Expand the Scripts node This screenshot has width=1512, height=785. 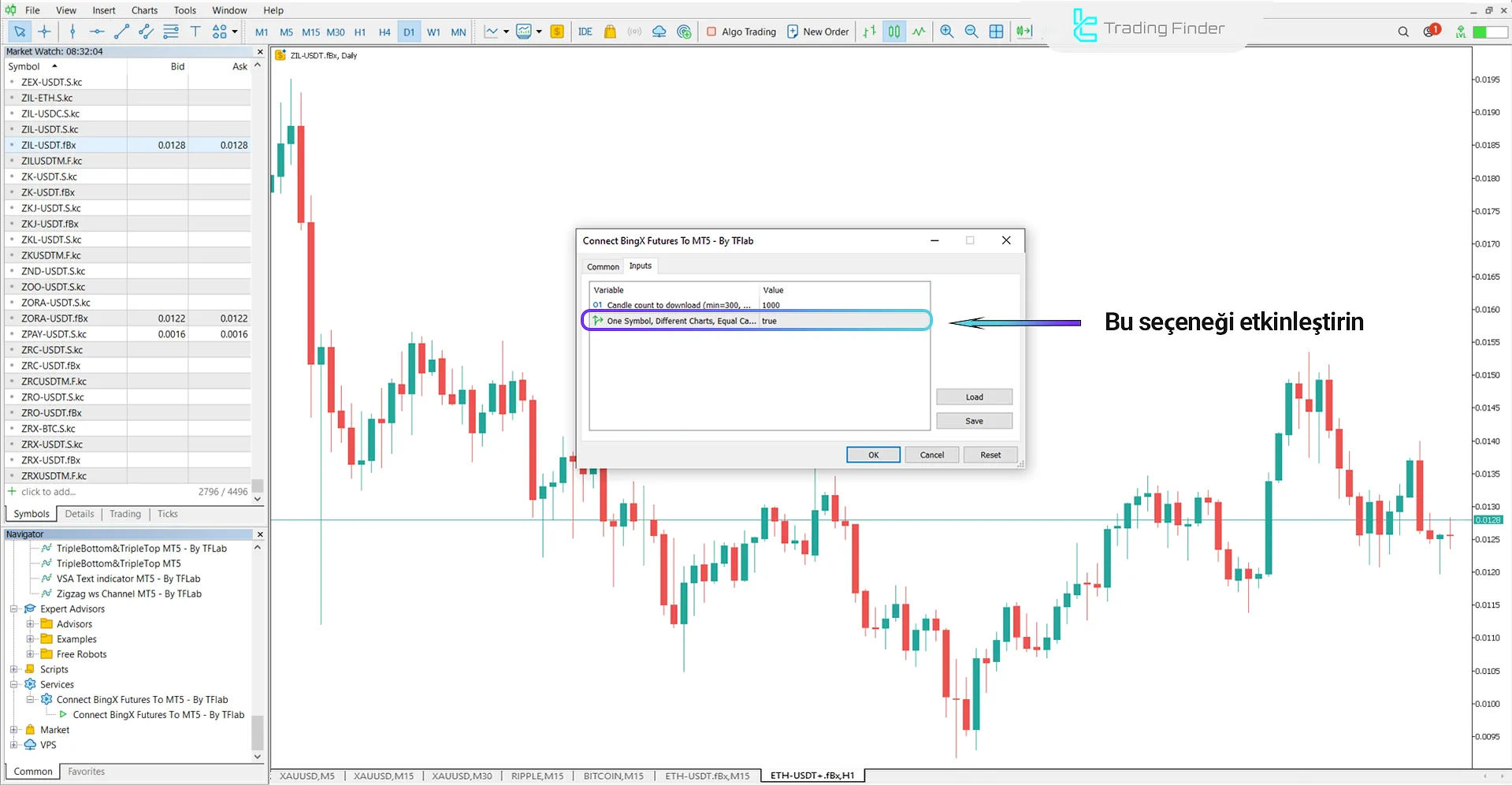(13, 669)
